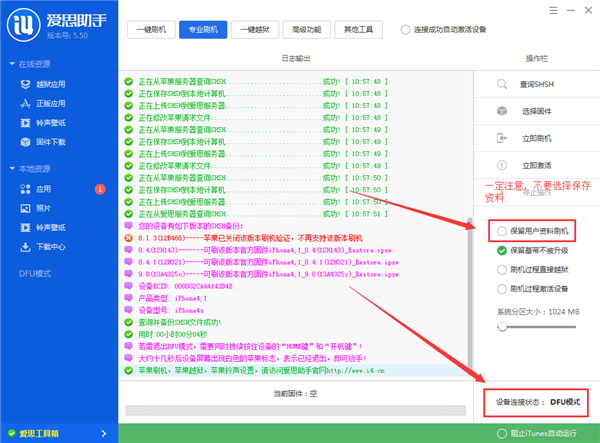Toggle 保留基带不被升级 option
This screenshot has height=443, width=600.
coord(500,251)
